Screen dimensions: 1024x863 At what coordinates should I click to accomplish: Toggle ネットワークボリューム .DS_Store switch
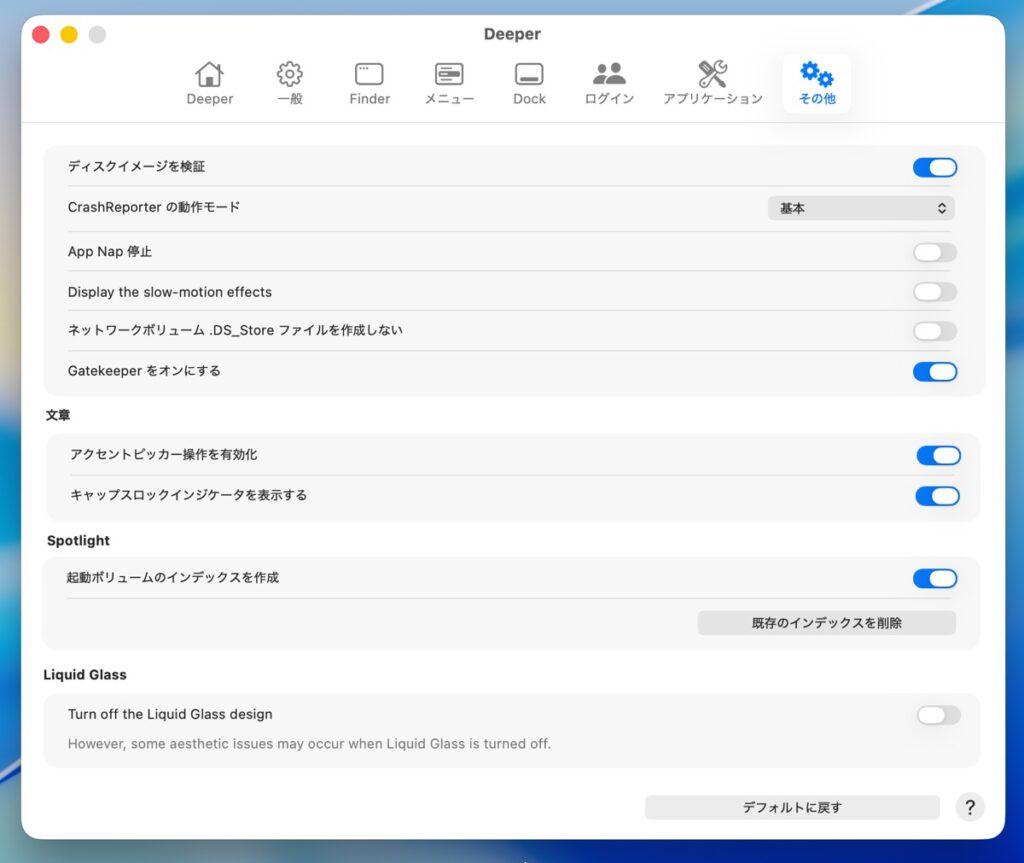point(934,331)
